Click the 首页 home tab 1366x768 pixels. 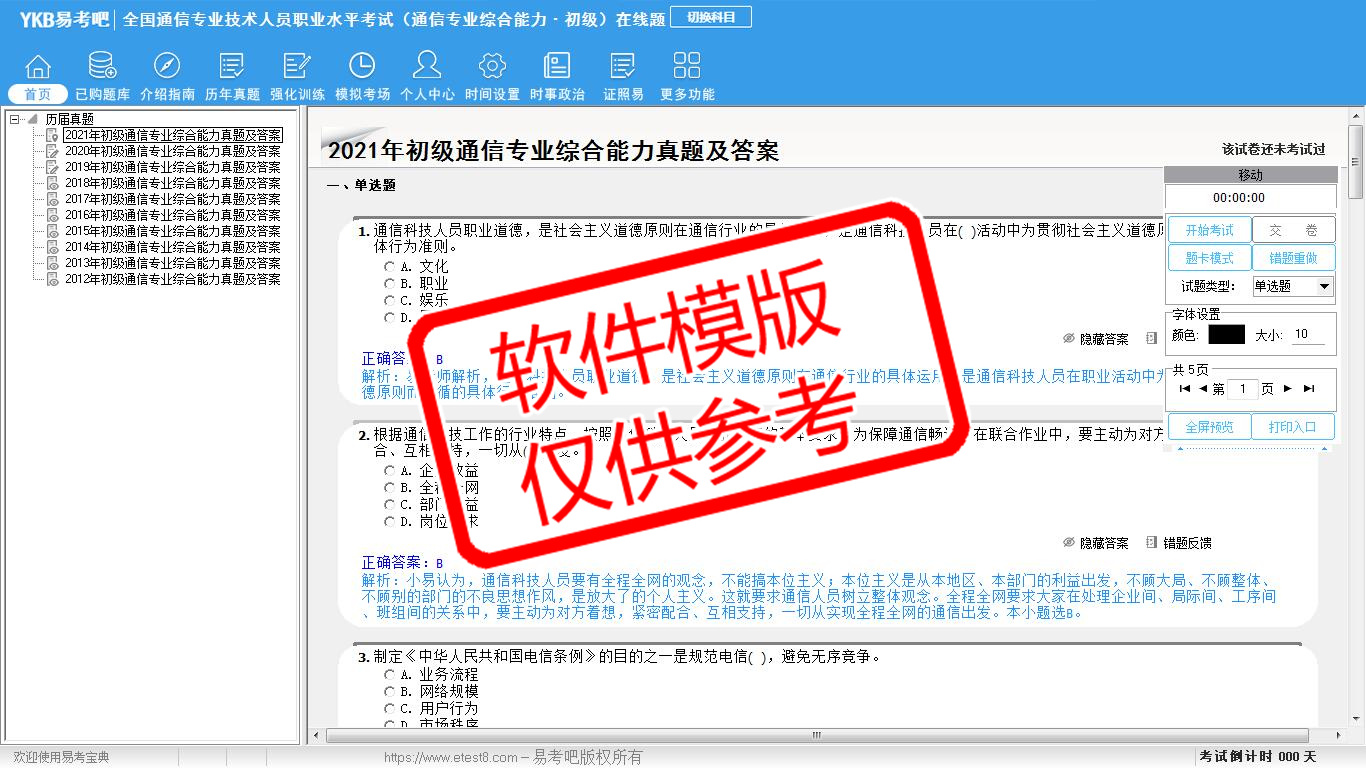38,94
